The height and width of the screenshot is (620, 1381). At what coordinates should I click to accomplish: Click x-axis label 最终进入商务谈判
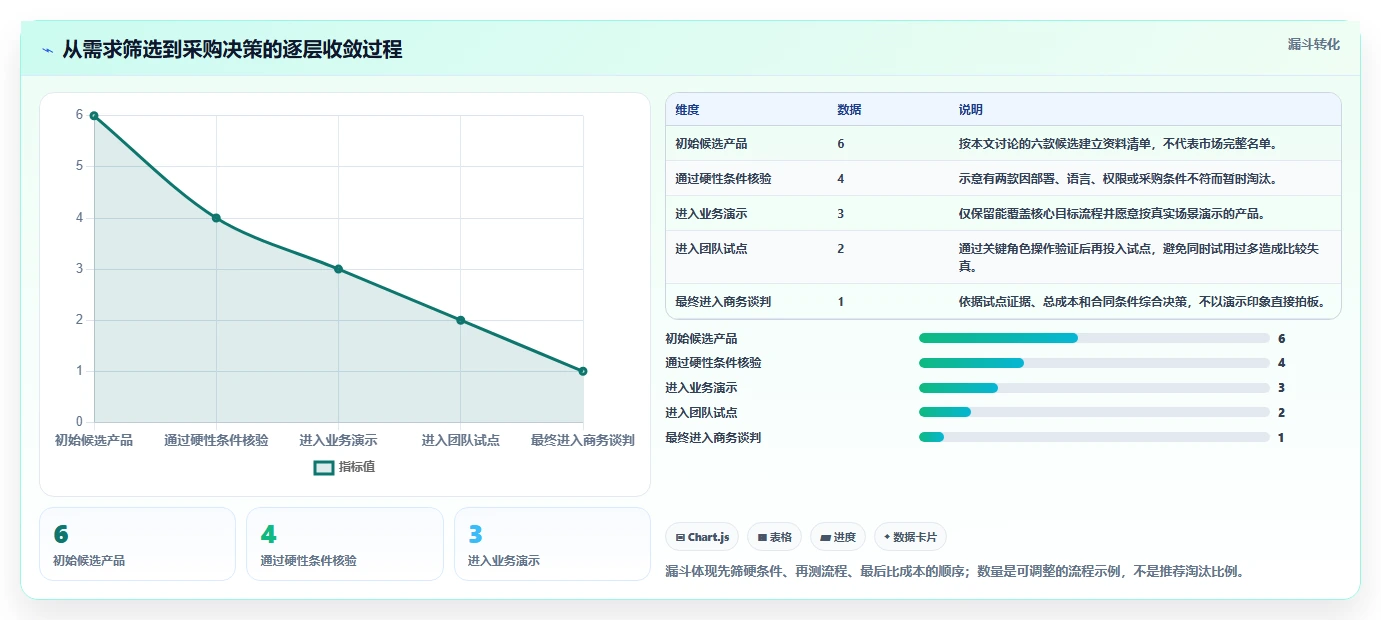583,440
